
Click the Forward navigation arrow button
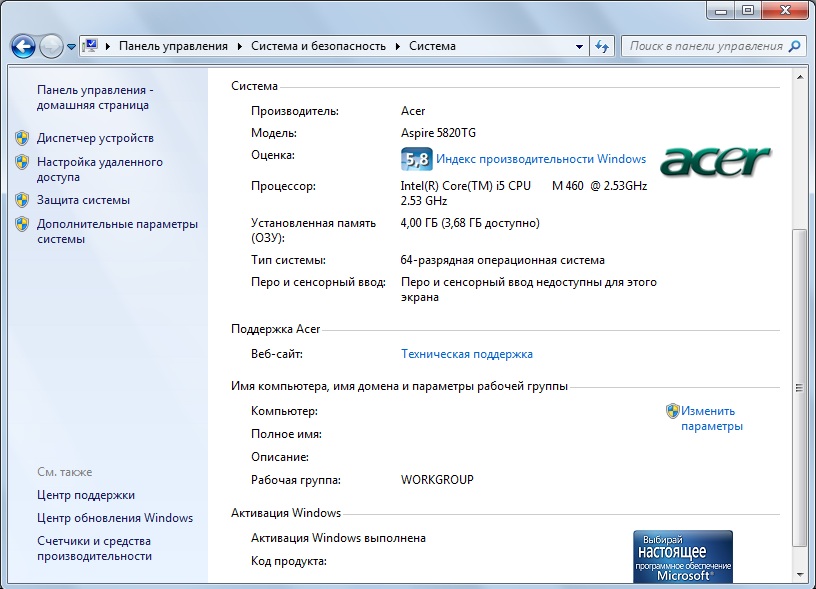(x=51, y=46)
